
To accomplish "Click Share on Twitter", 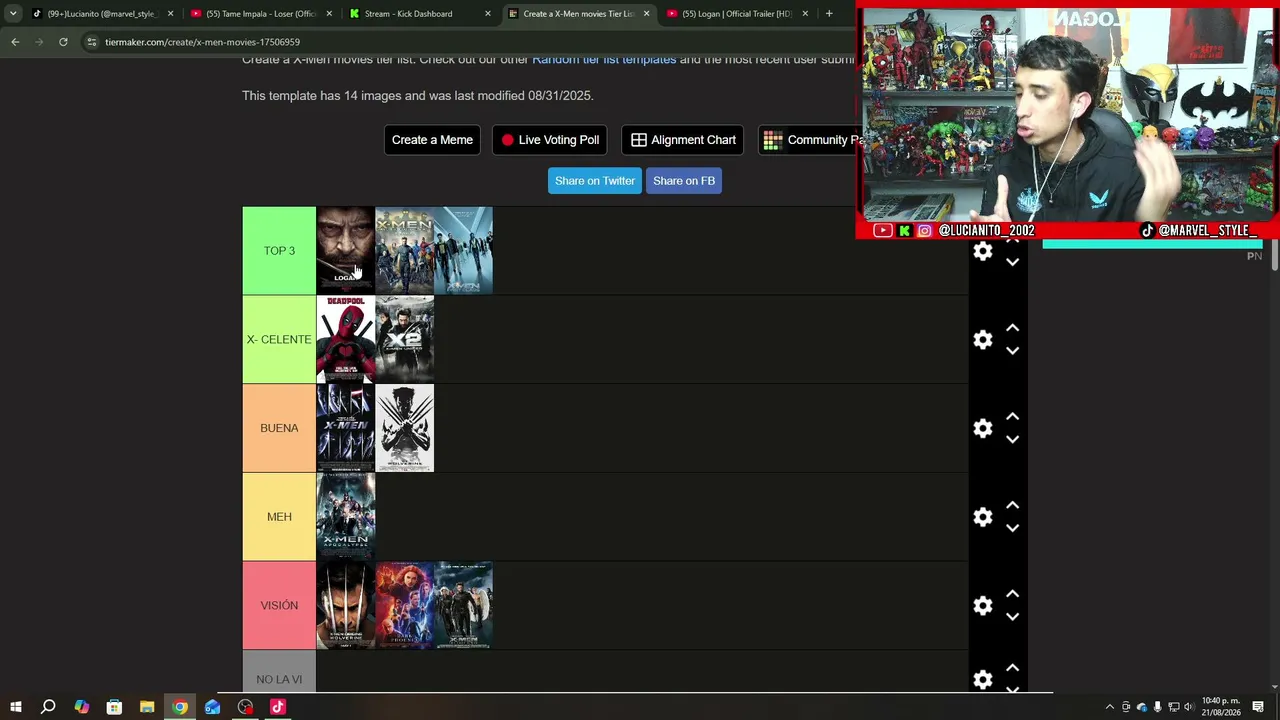I will [x=595, y=181].
